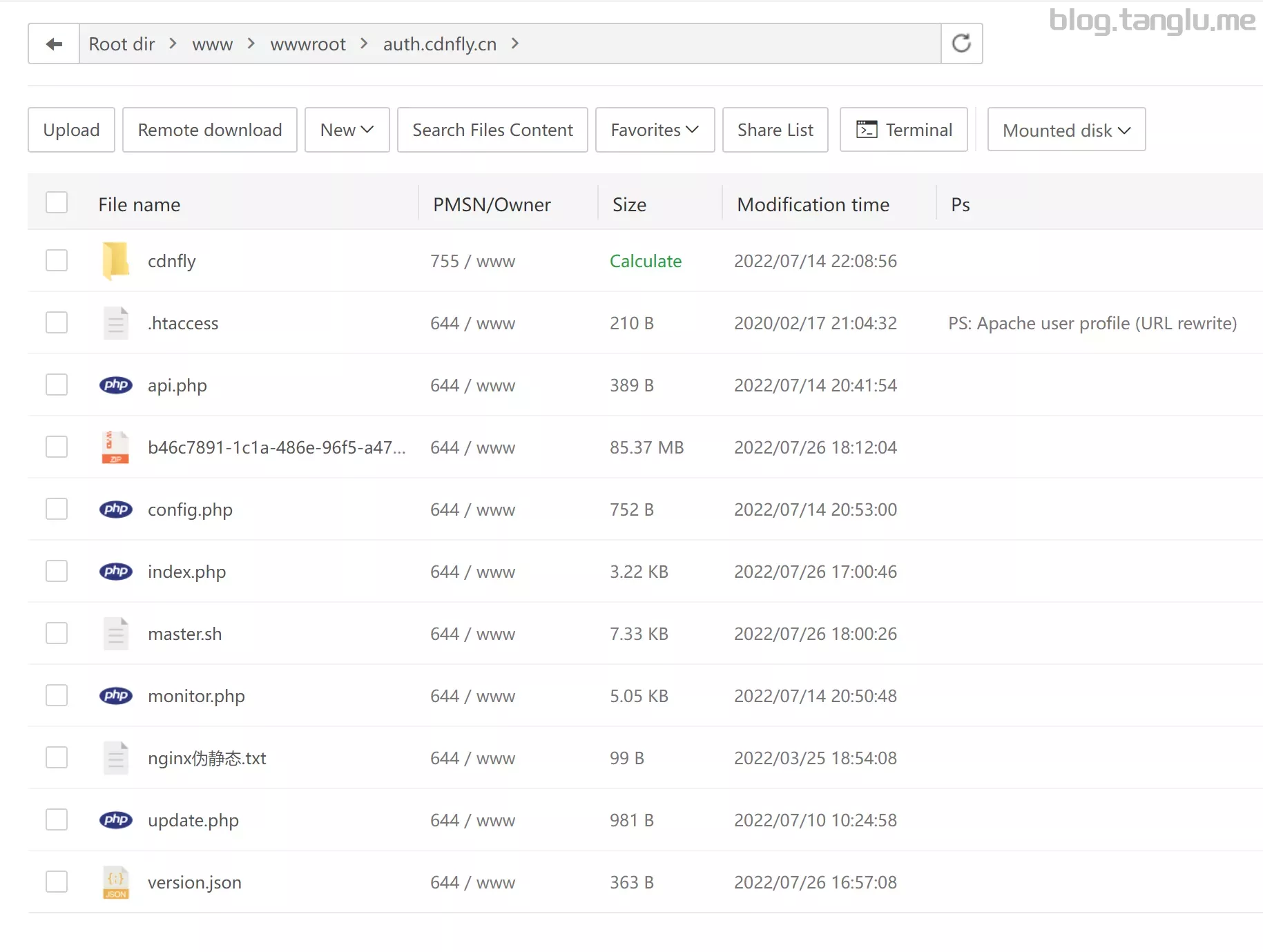Go to Root dir breadcrumb
This screenshot has height=952, width=1263.
coord(122,44)
